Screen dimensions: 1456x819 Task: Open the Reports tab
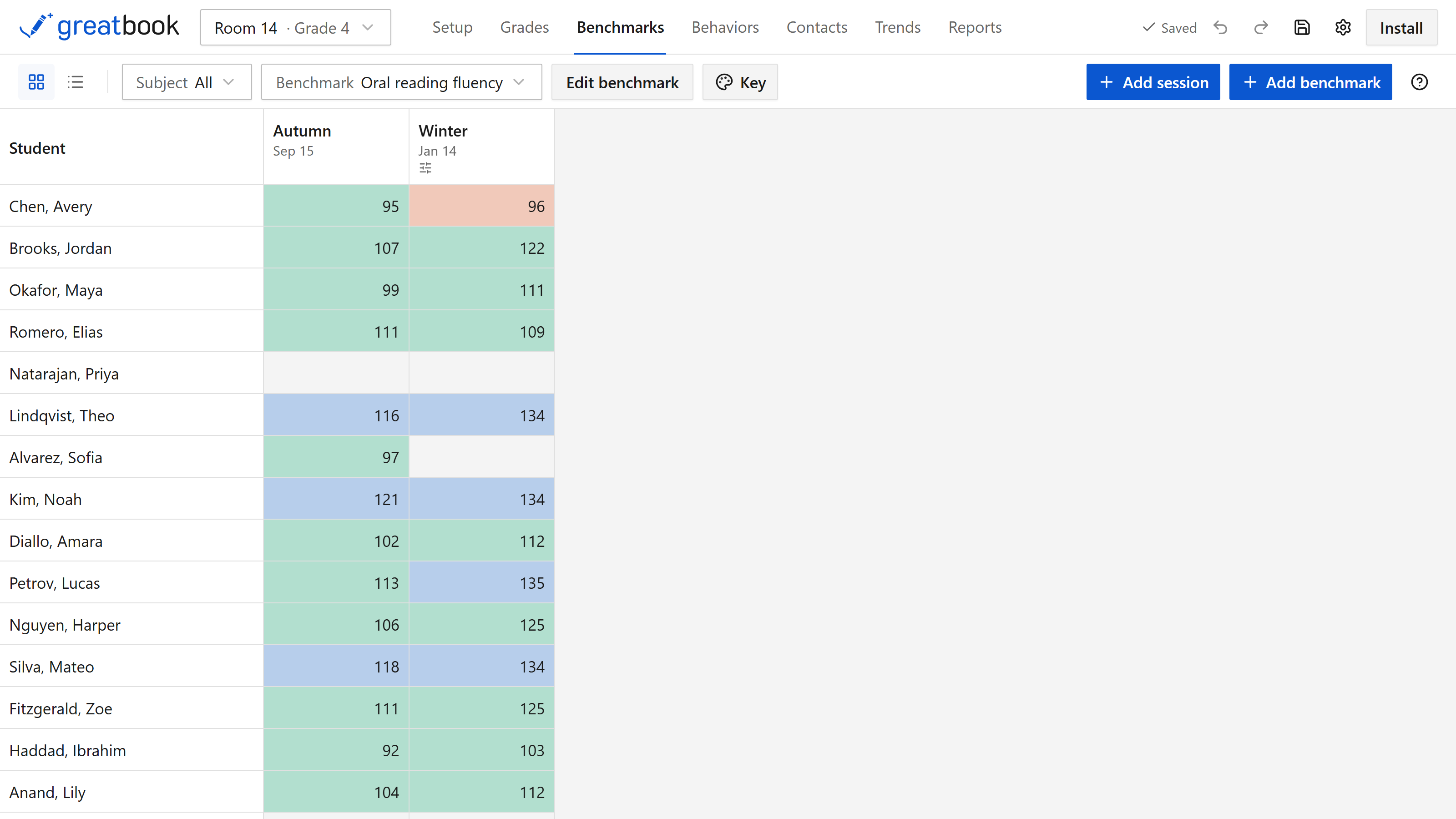[975, 27]
